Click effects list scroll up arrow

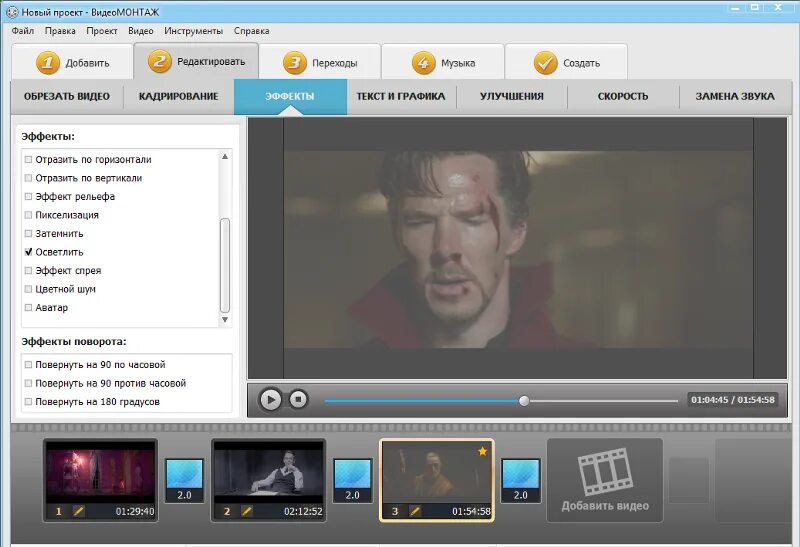click(x=224, y=157)
